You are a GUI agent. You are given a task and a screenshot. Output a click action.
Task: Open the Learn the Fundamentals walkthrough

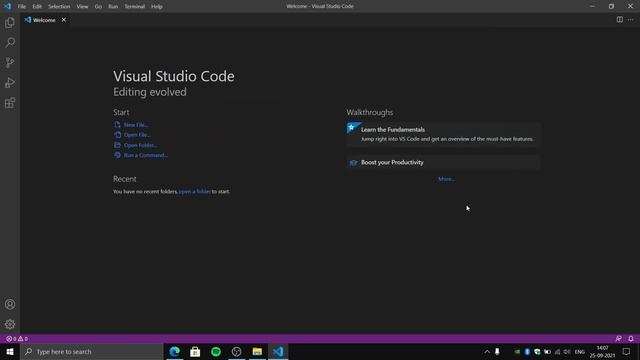443,134
